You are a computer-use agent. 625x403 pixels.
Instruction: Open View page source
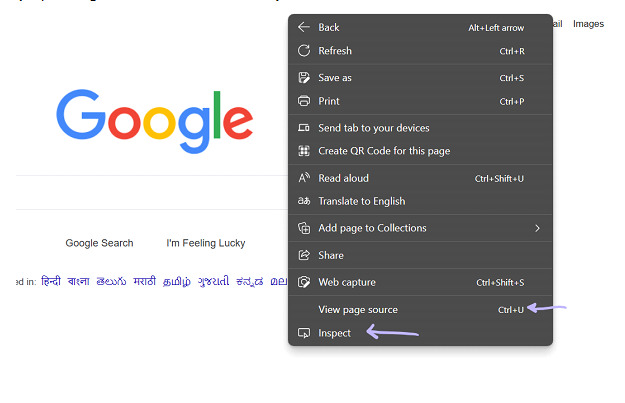tap(357, 310)
